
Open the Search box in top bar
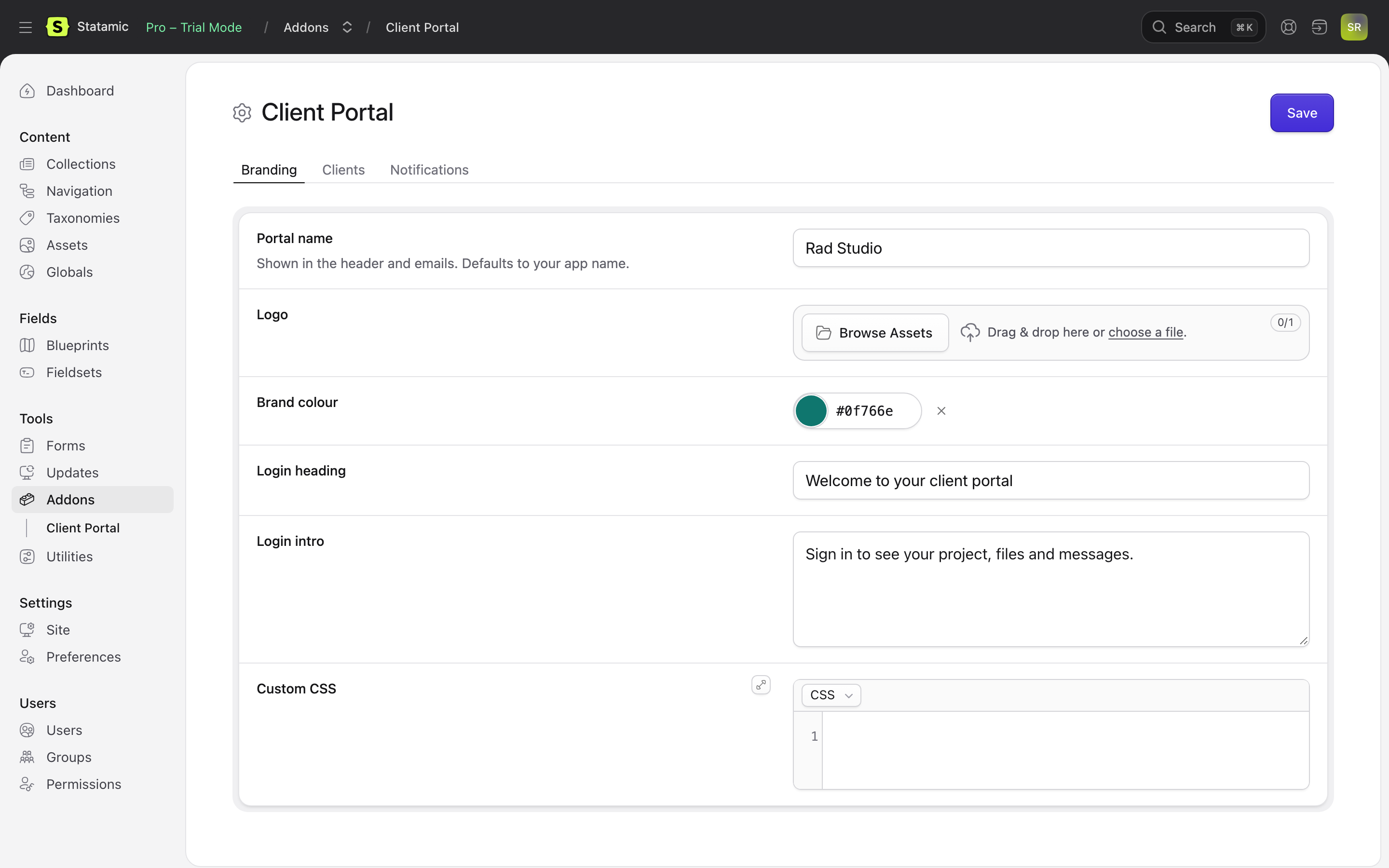(1203, 27)
